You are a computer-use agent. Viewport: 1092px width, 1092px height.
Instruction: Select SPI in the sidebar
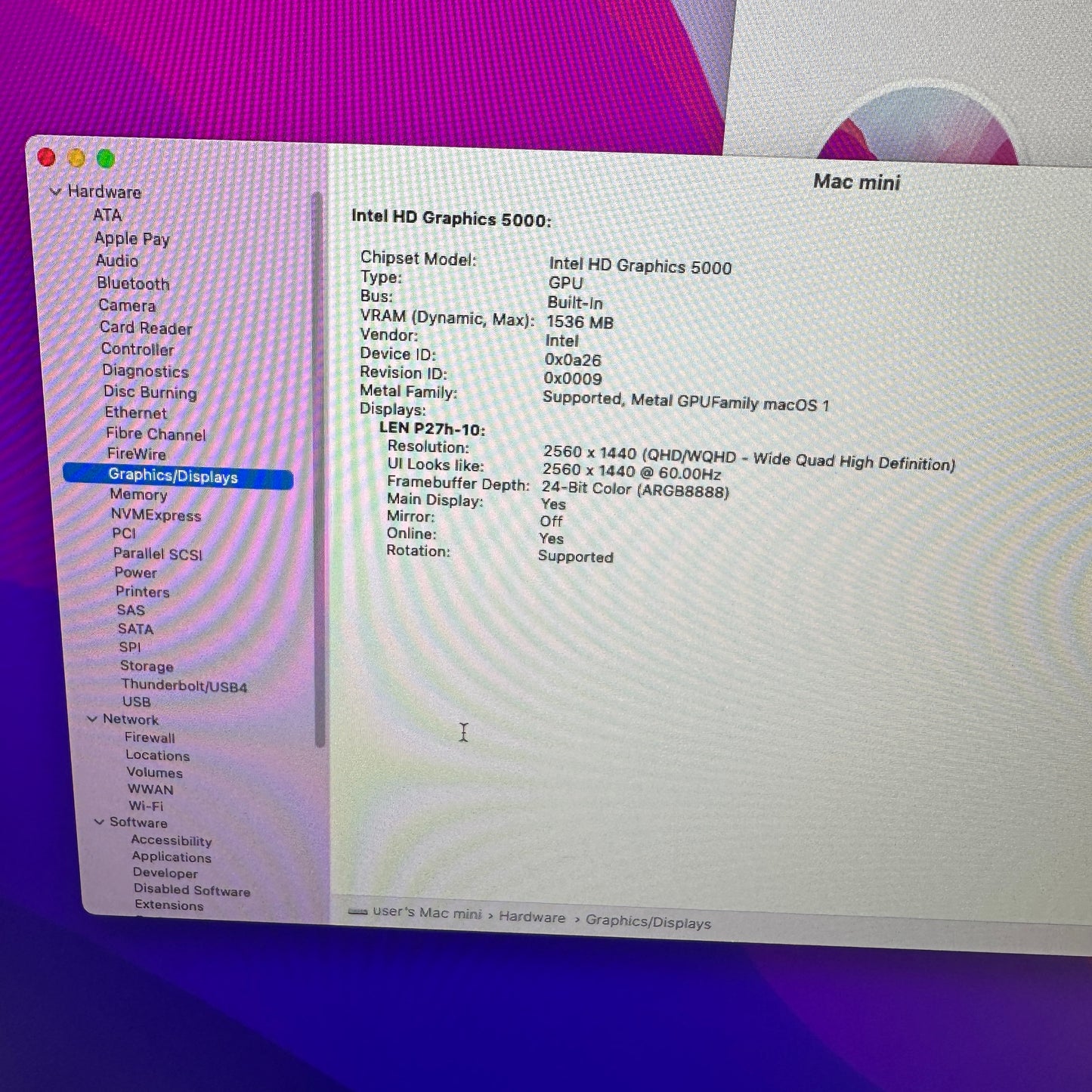[129, 647]
